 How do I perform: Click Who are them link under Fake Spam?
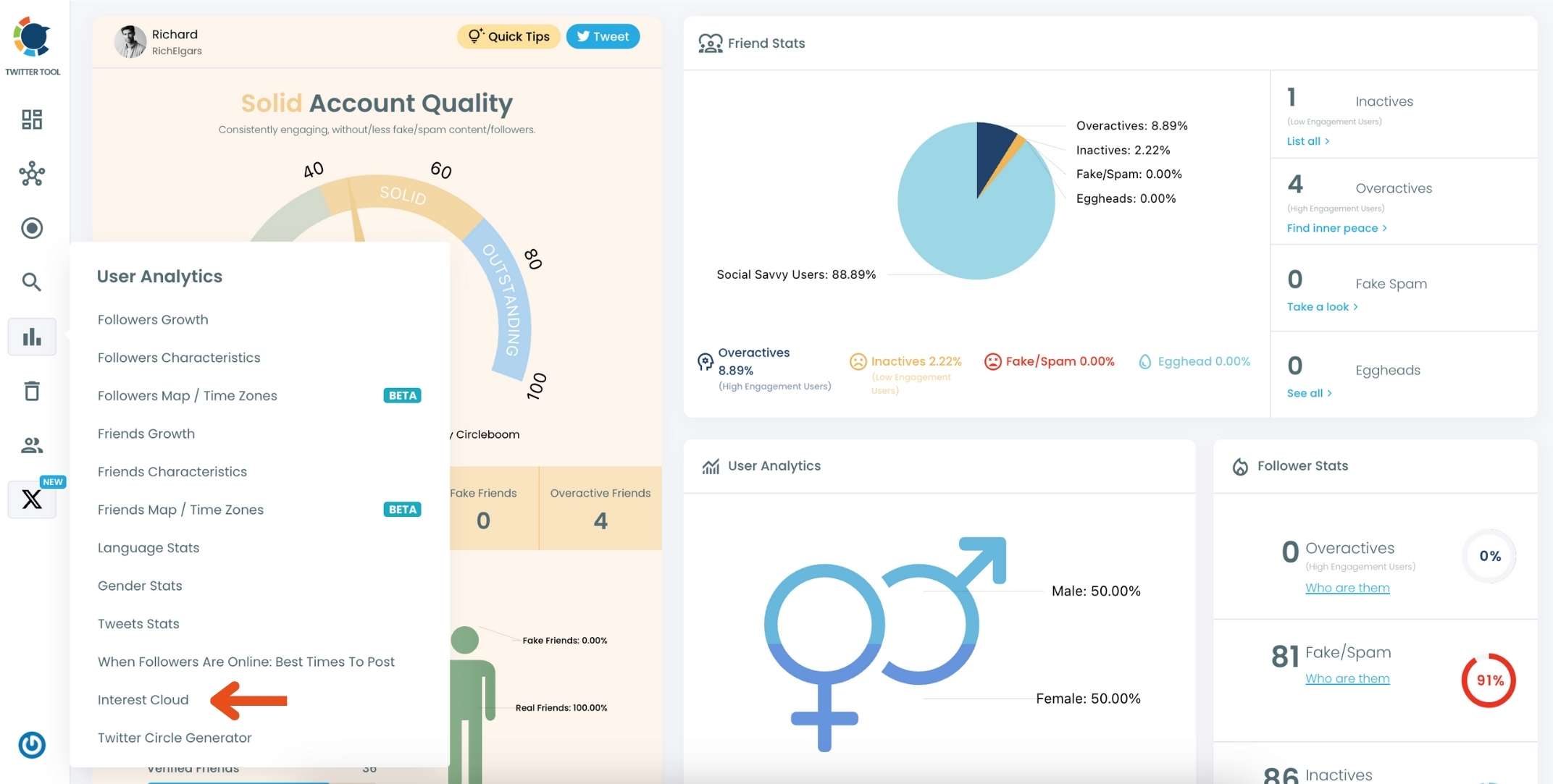pyautogui.click(x=1348, y=678)
